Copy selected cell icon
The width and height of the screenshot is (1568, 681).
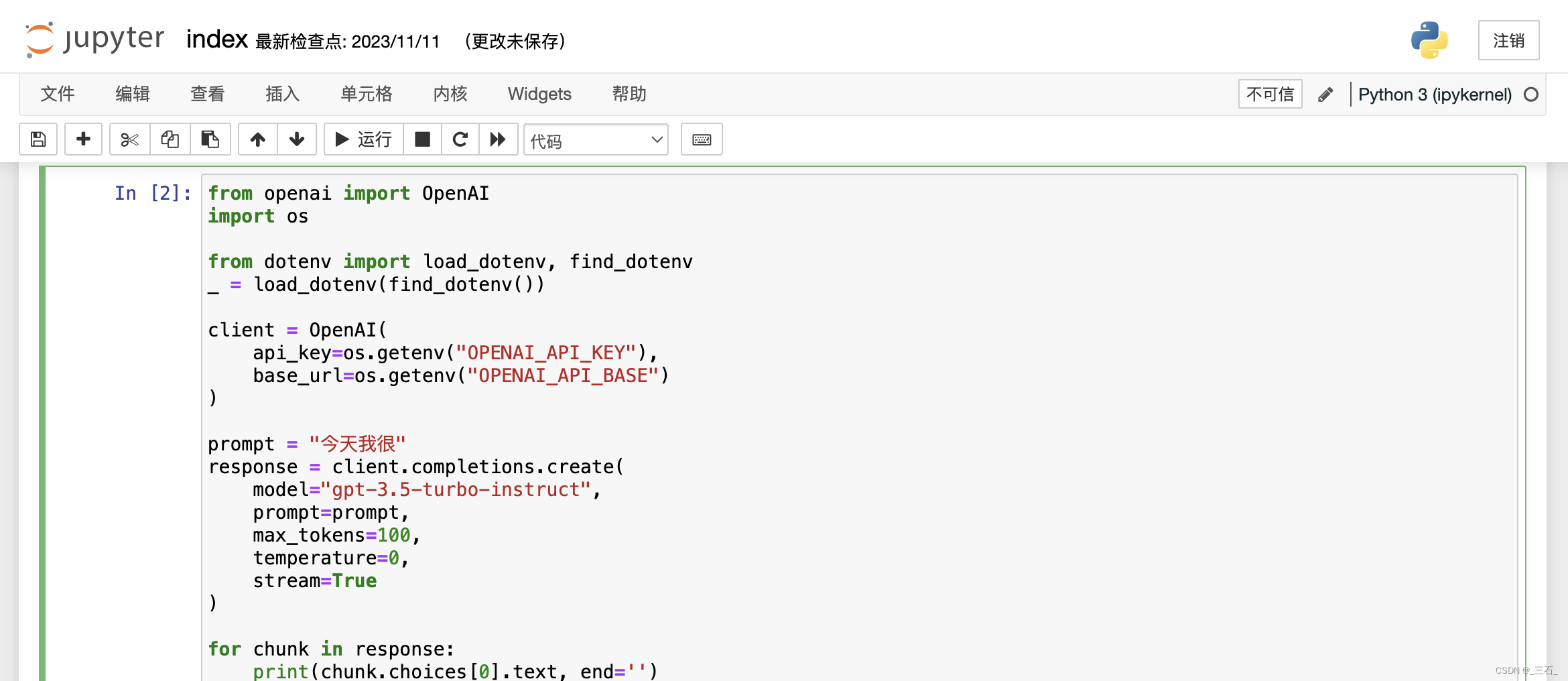(x=170, y=139)
